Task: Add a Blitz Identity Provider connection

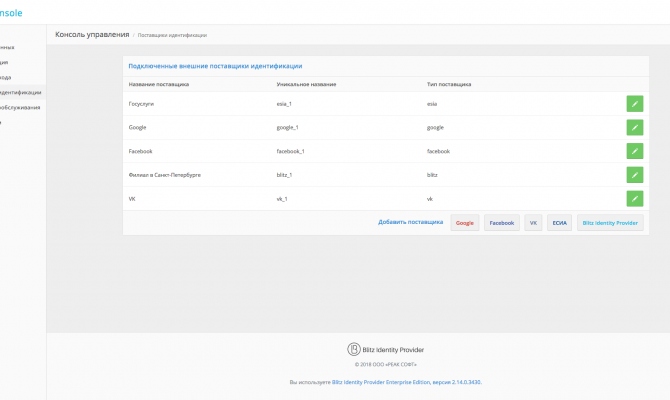Action: pyautogui.click(x=610, y=223)
